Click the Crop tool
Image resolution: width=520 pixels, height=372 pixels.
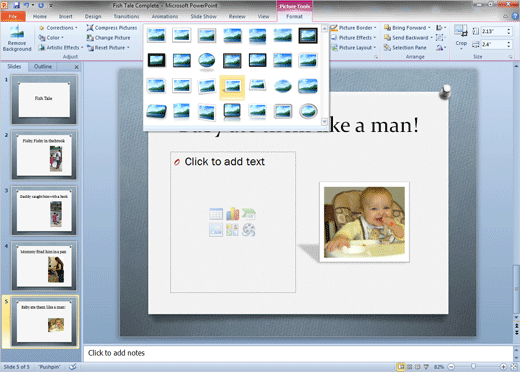click(461, 37)
